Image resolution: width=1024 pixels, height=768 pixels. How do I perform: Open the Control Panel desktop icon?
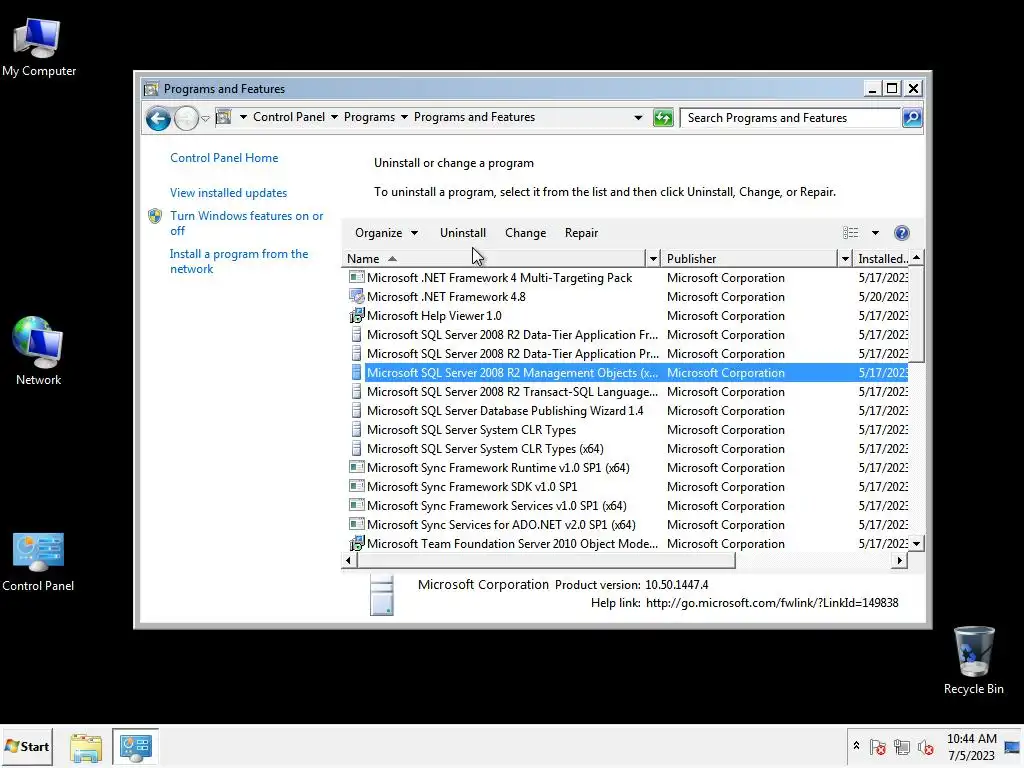point(38,562)
